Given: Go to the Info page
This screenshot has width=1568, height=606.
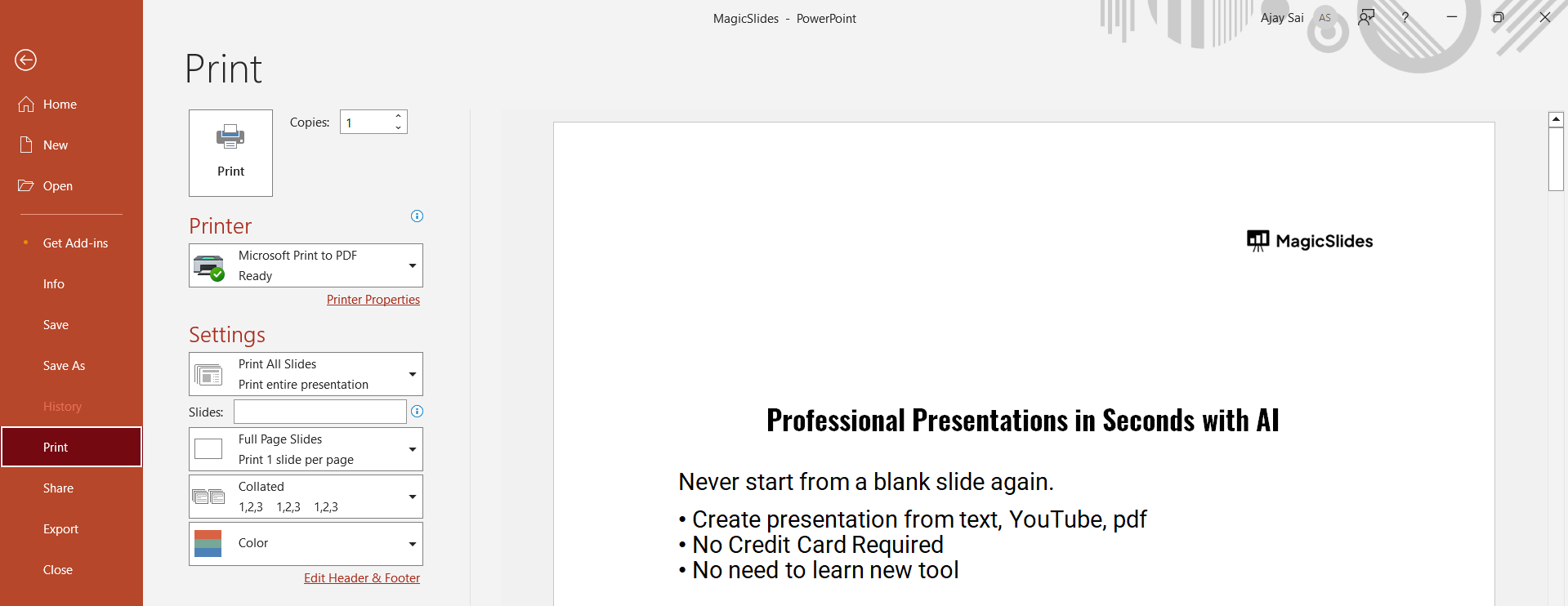Looking at the screenshot, I should pos(71,284).
